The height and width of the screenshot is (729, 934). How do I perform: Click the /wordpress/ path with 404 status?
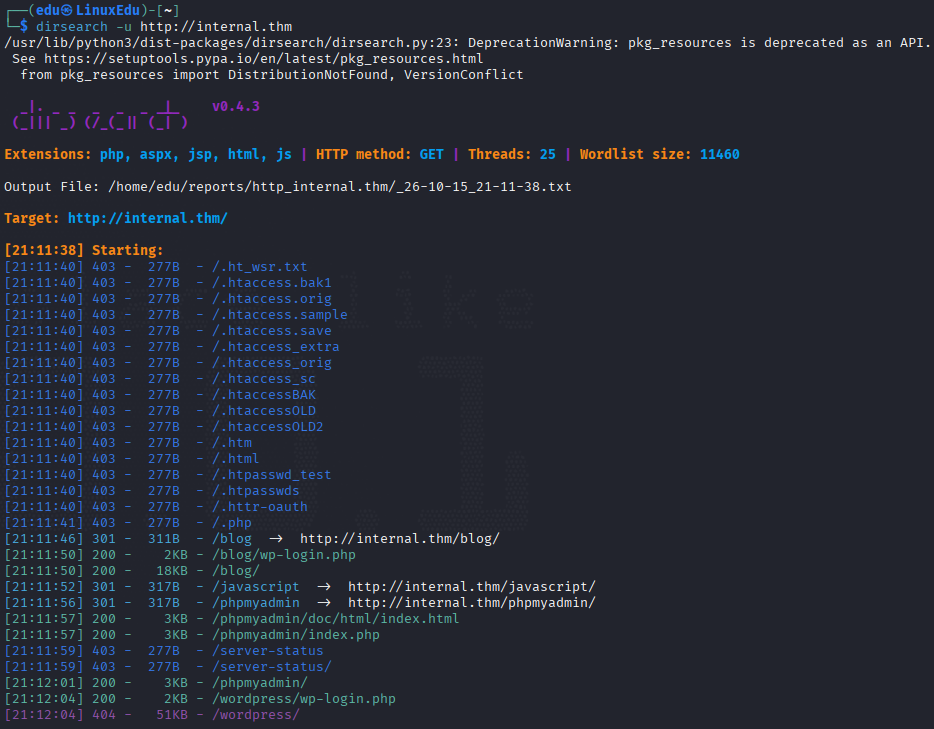coord(256,715)
